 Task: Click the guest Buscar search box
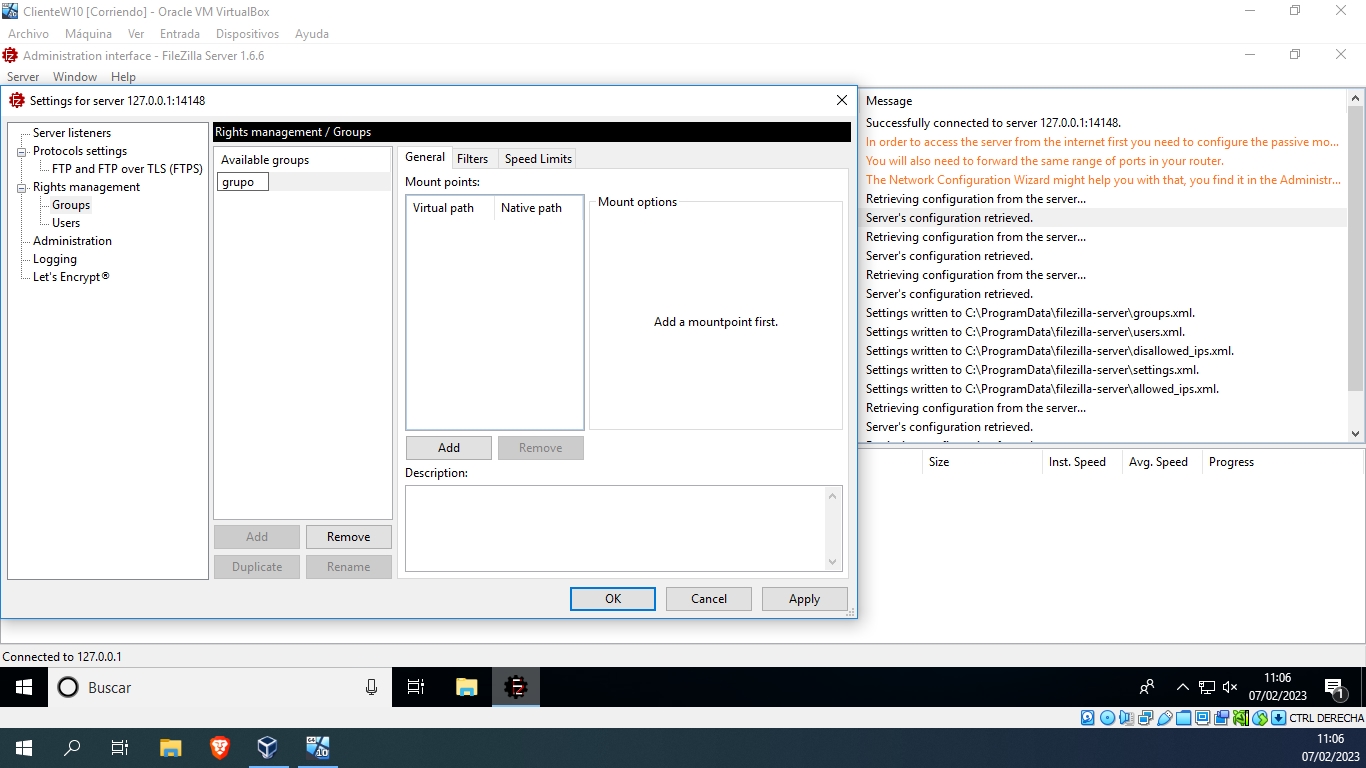[x=220, y=687]
